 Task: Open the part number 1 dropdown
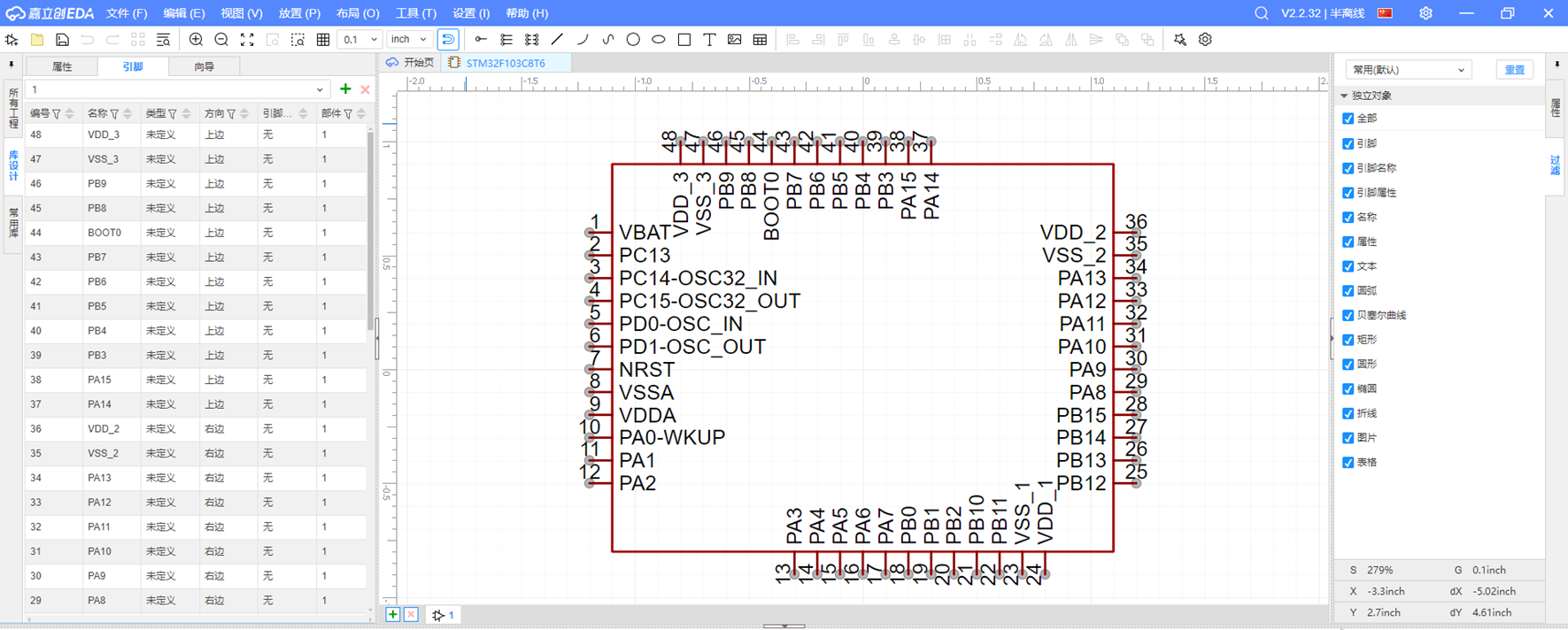point(177,89)
